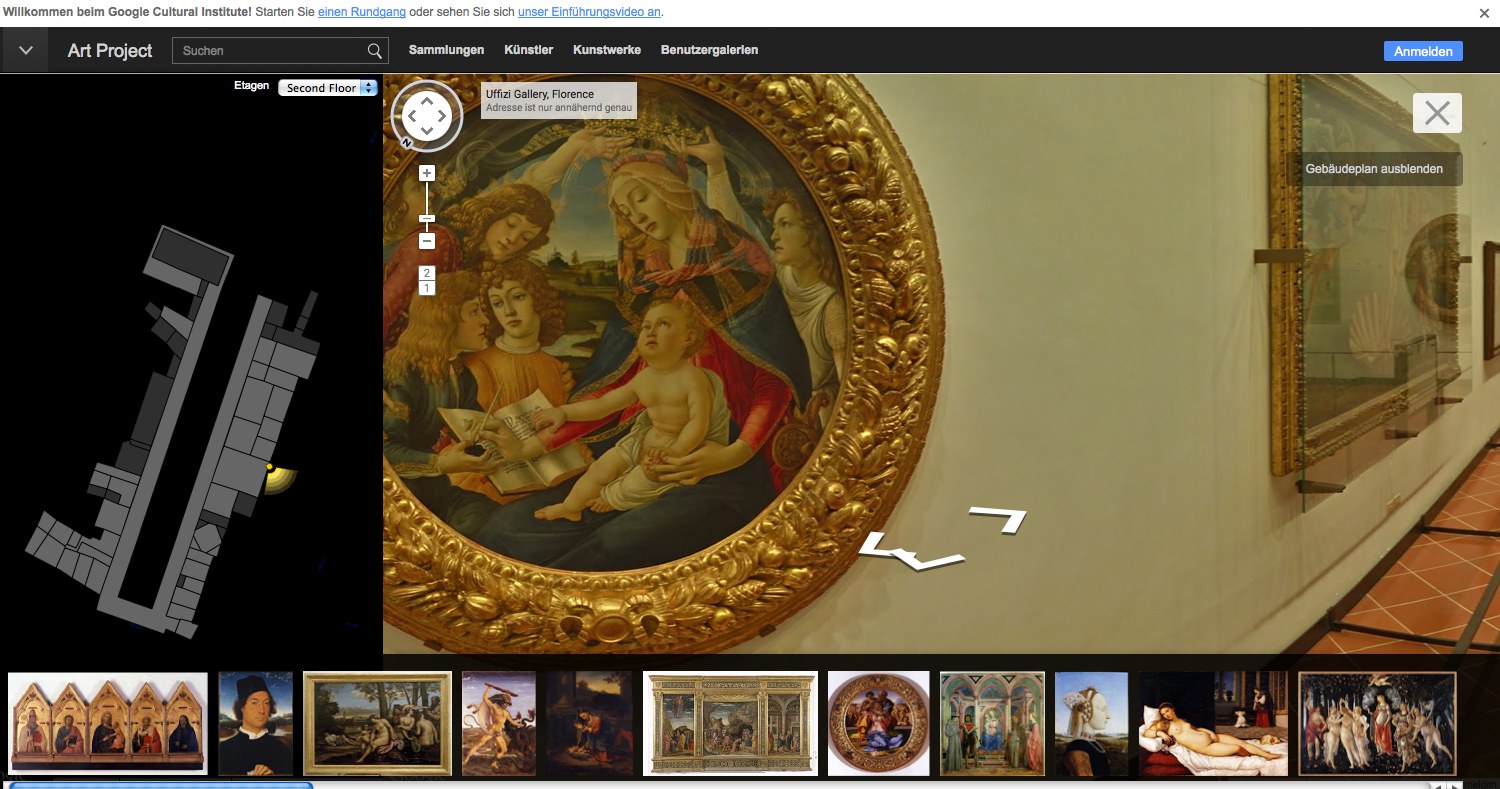Pan up using the navigation compass arrow
Viewport: 1500px width, 789px height.
(427, 101)
